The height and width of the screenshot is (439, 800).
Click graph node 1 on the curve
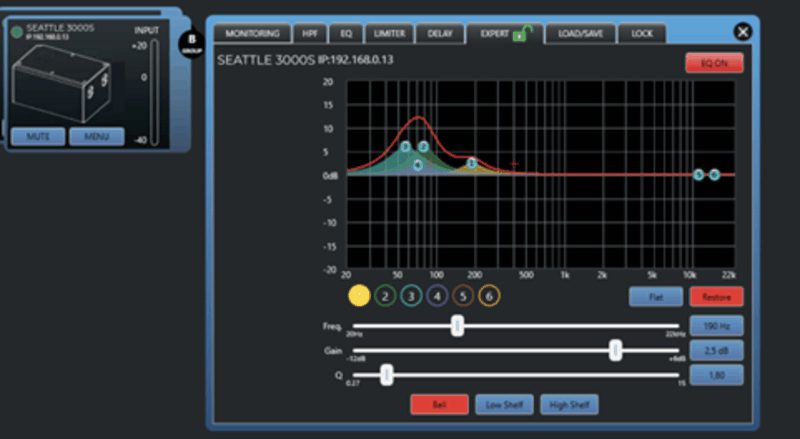tap(472, 163)
